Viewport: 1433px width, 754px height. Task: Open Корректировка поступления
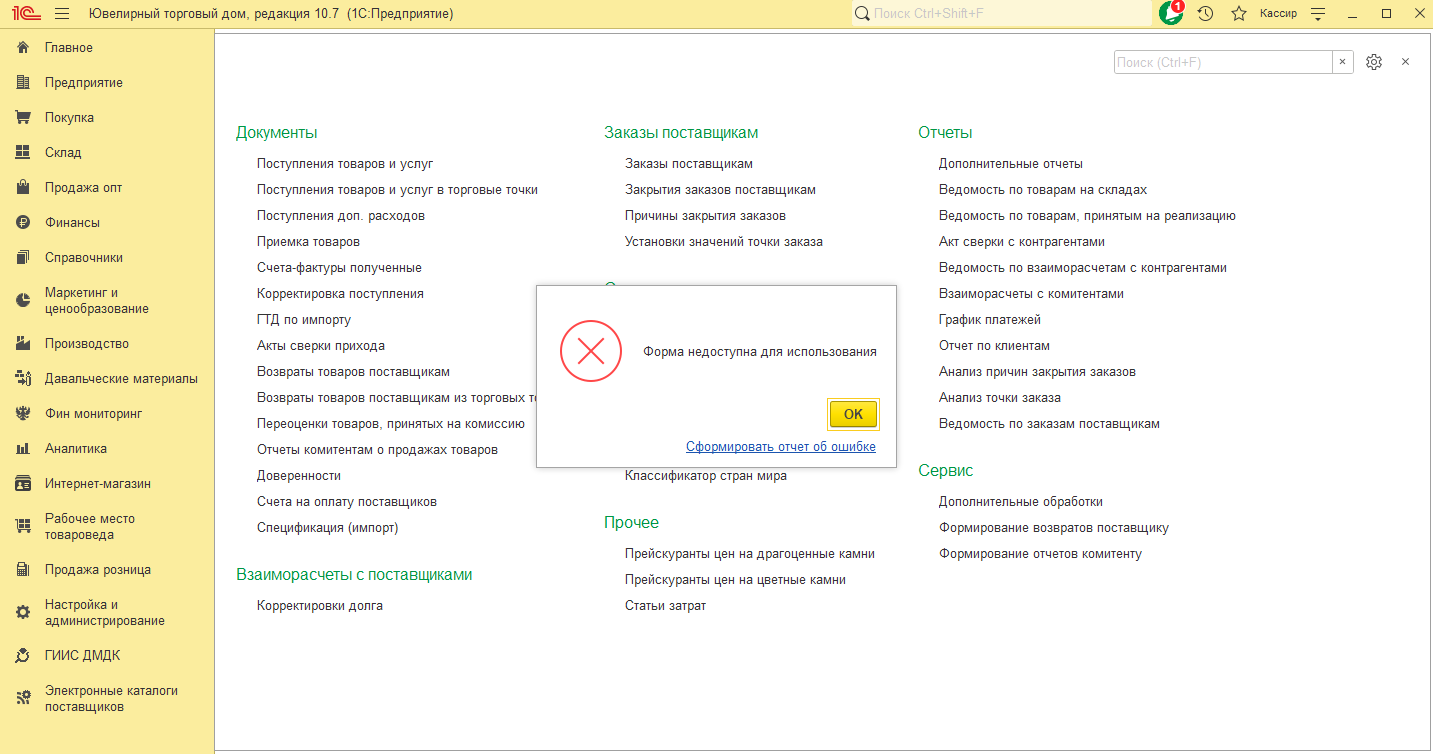point(340,294)
